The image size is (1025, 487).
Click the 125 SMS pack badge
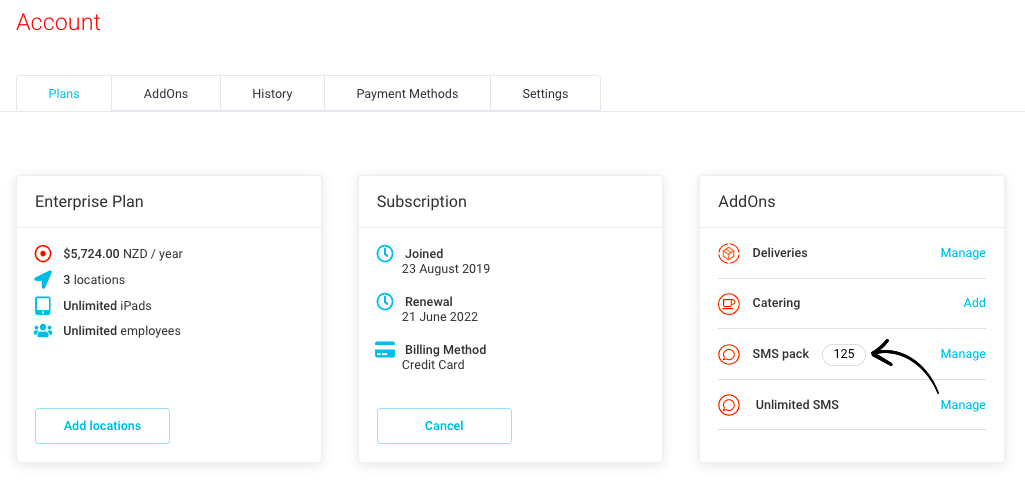[844, 354]
